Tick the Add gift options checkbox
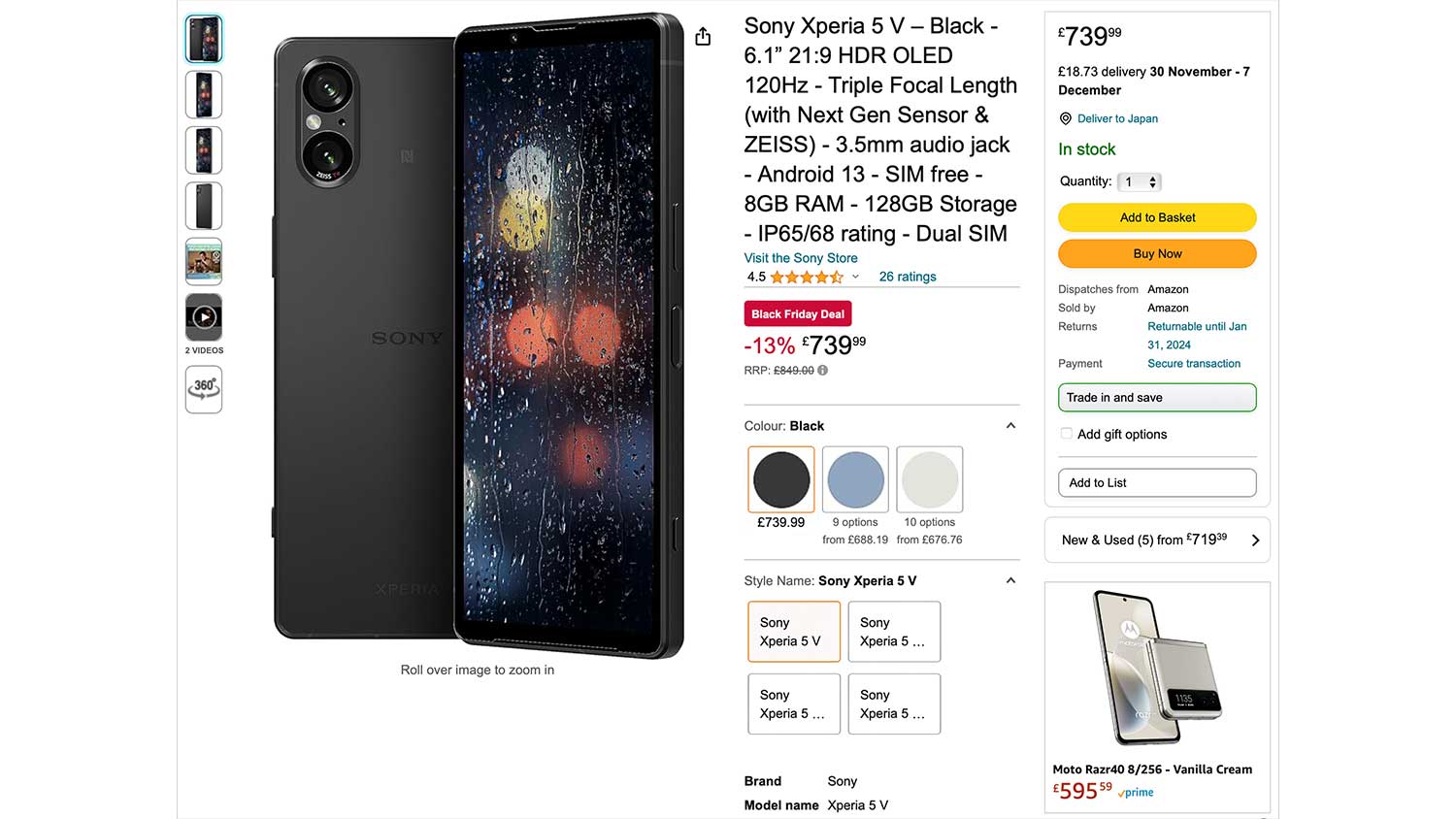The height and width of the screenshot is (819, 1456). click(x=1067, y=434)
